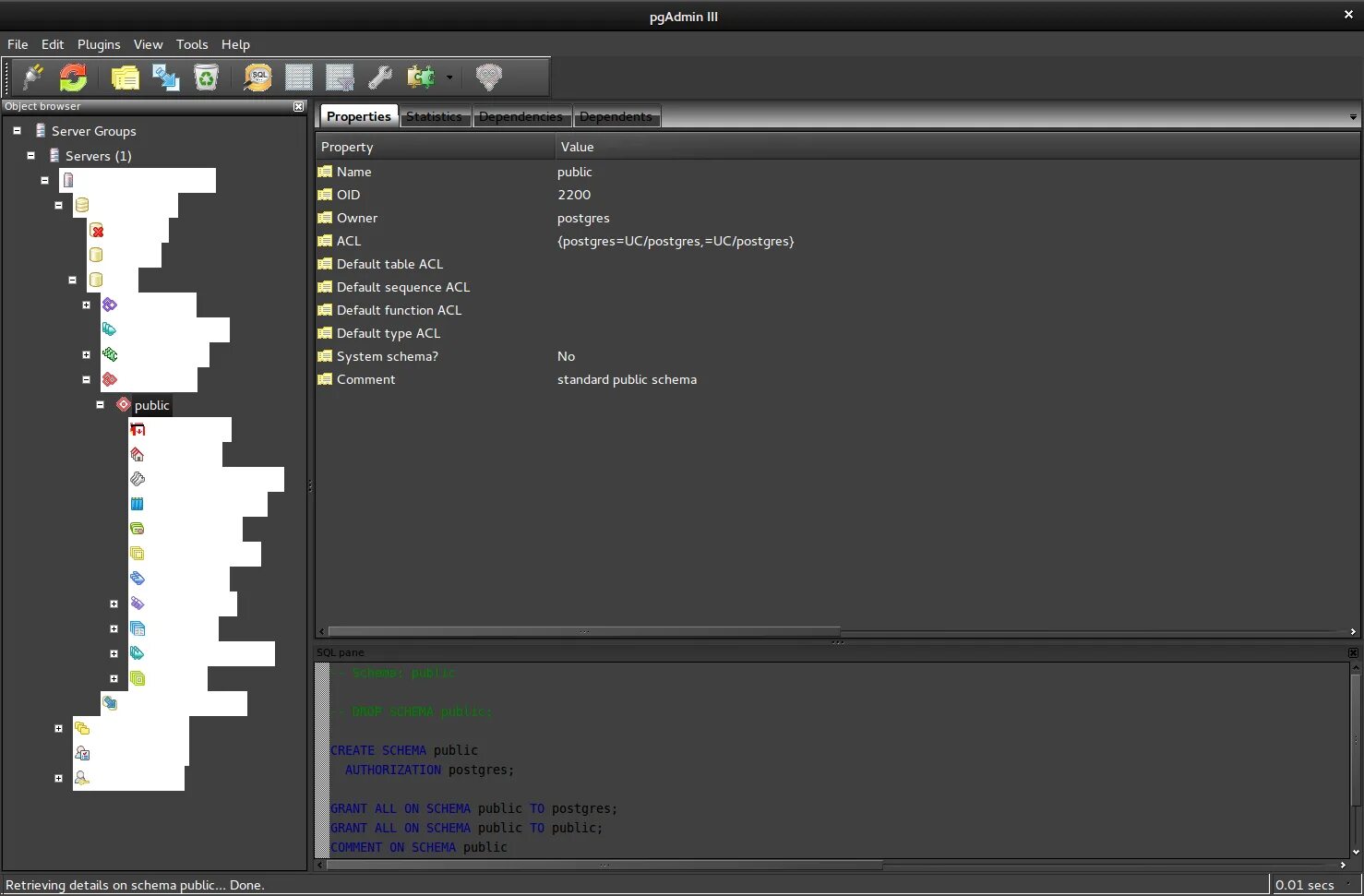The image size is (1364, 896).
Task: Click the SQL pane vertical scrollbar
Action: 1356,738
